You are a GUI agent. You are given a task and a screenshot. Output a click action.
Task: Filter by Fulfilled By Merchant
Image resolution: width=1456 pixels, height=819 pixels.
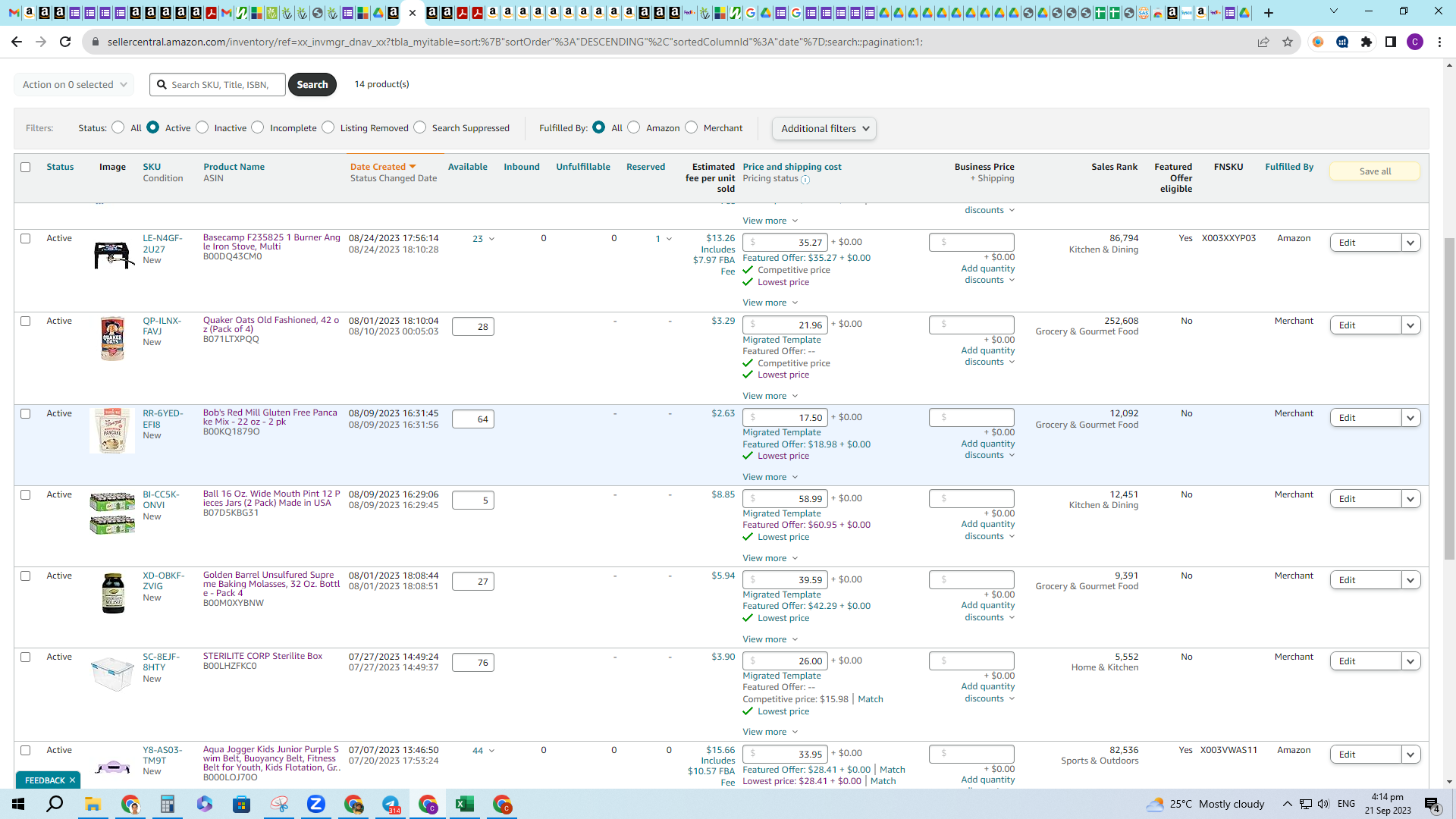coord(692,127)
